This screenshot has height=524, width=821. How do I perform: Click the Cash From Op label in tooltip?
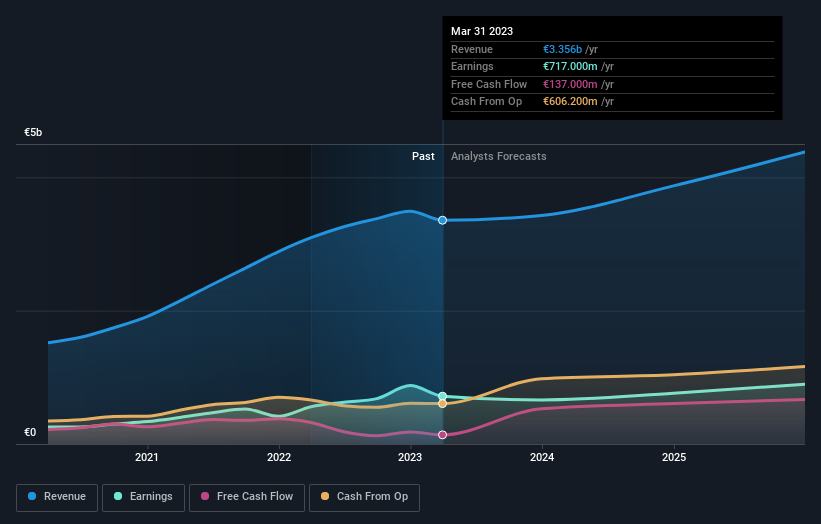click(x=486, y=102)
